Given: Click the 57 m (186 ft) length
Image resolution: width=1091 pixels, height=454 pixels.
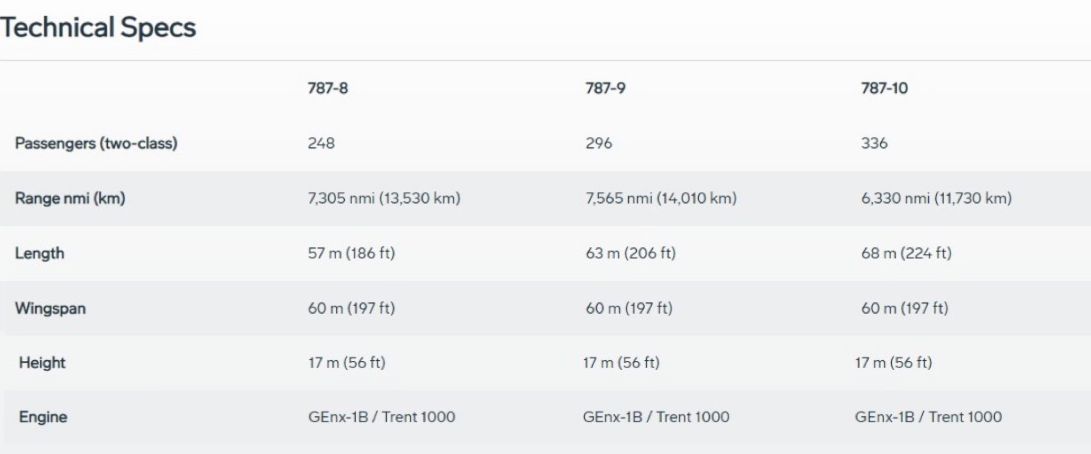Looking at the screenshot, I should [351, 253].
